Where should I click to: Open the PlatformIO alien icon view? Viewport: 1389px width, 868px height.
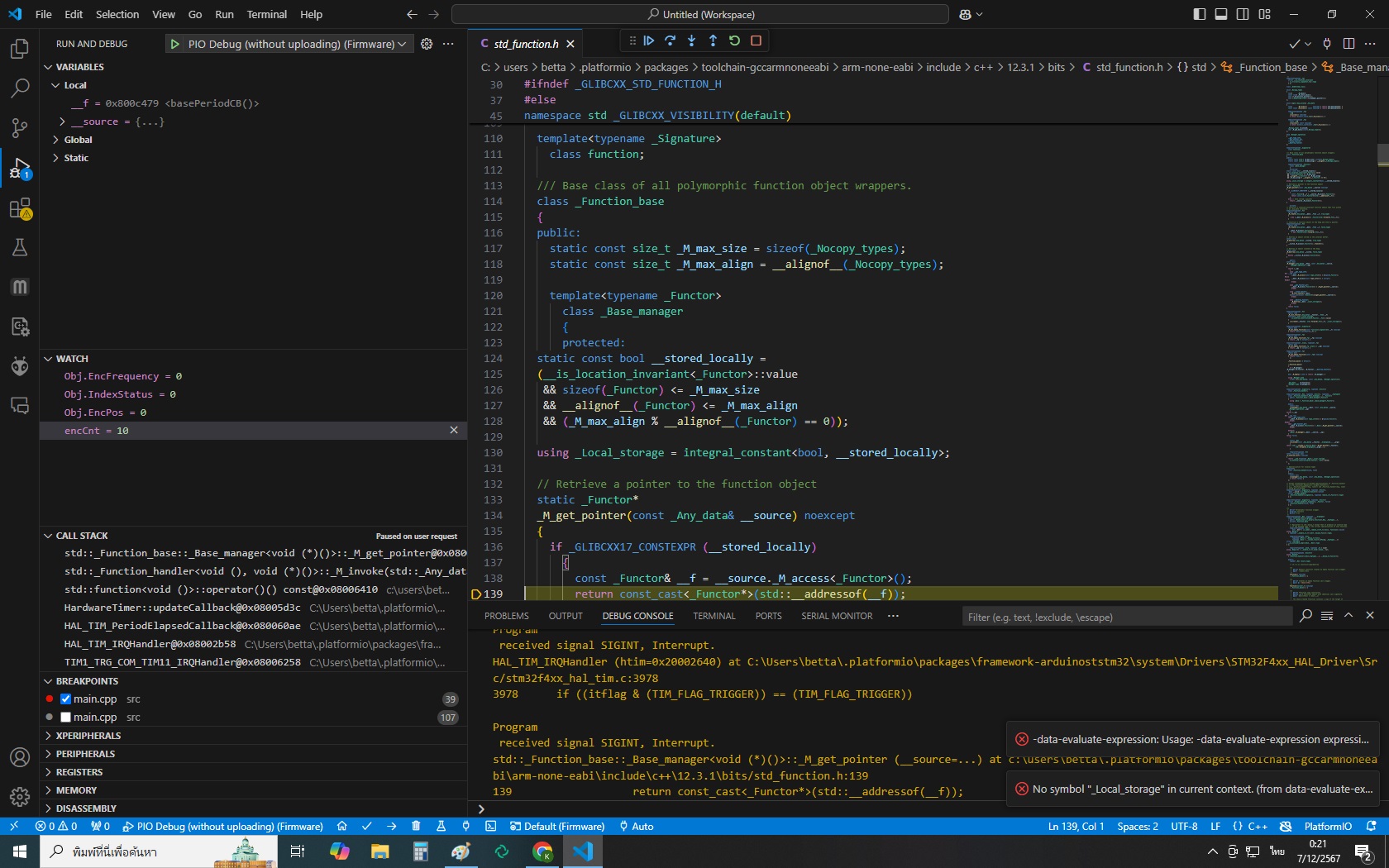tap(20, 366)
